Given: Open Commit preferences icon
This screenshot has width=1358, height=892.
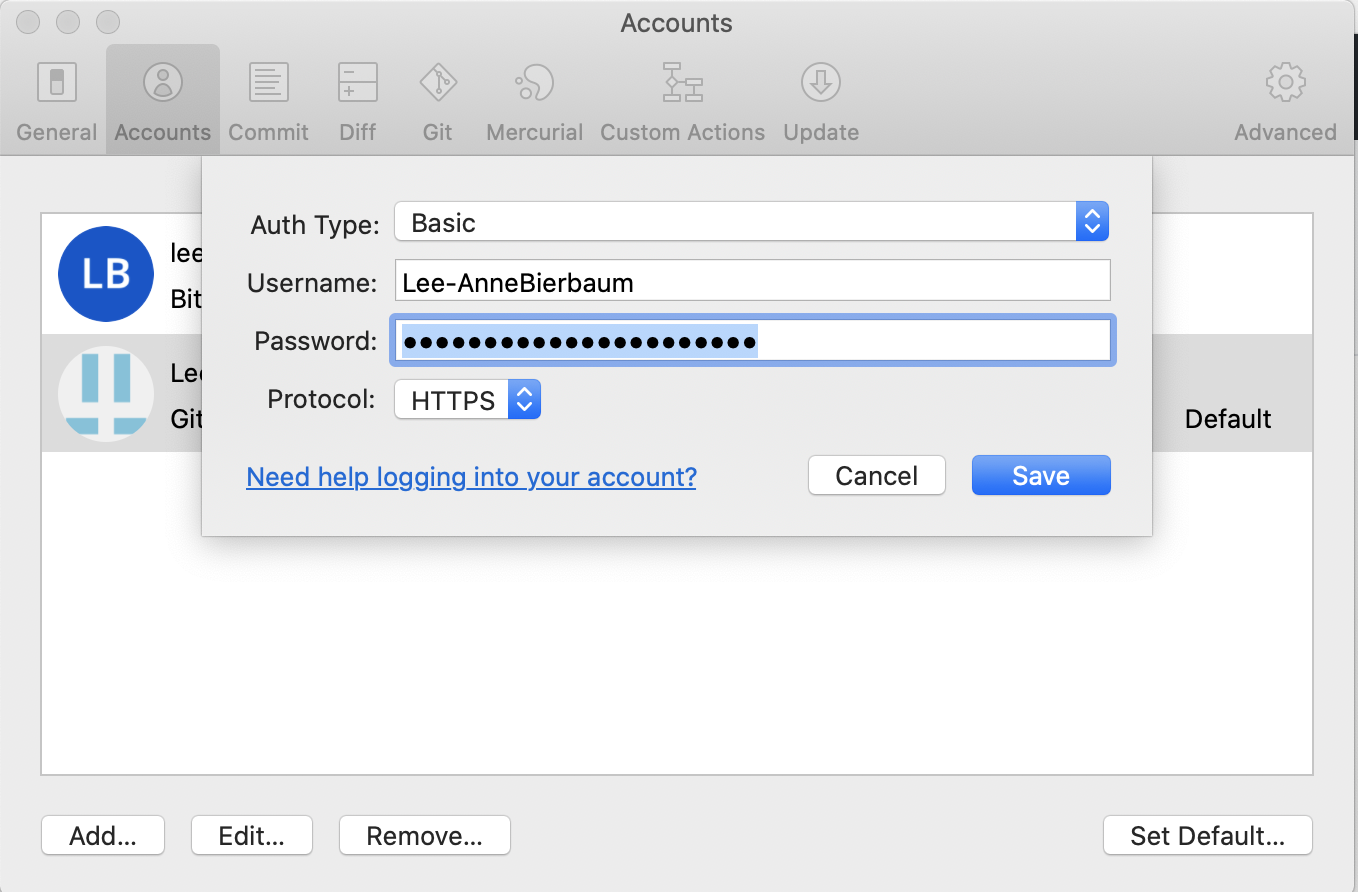Looking at the screenshot, I should click(x=269, y=82).
